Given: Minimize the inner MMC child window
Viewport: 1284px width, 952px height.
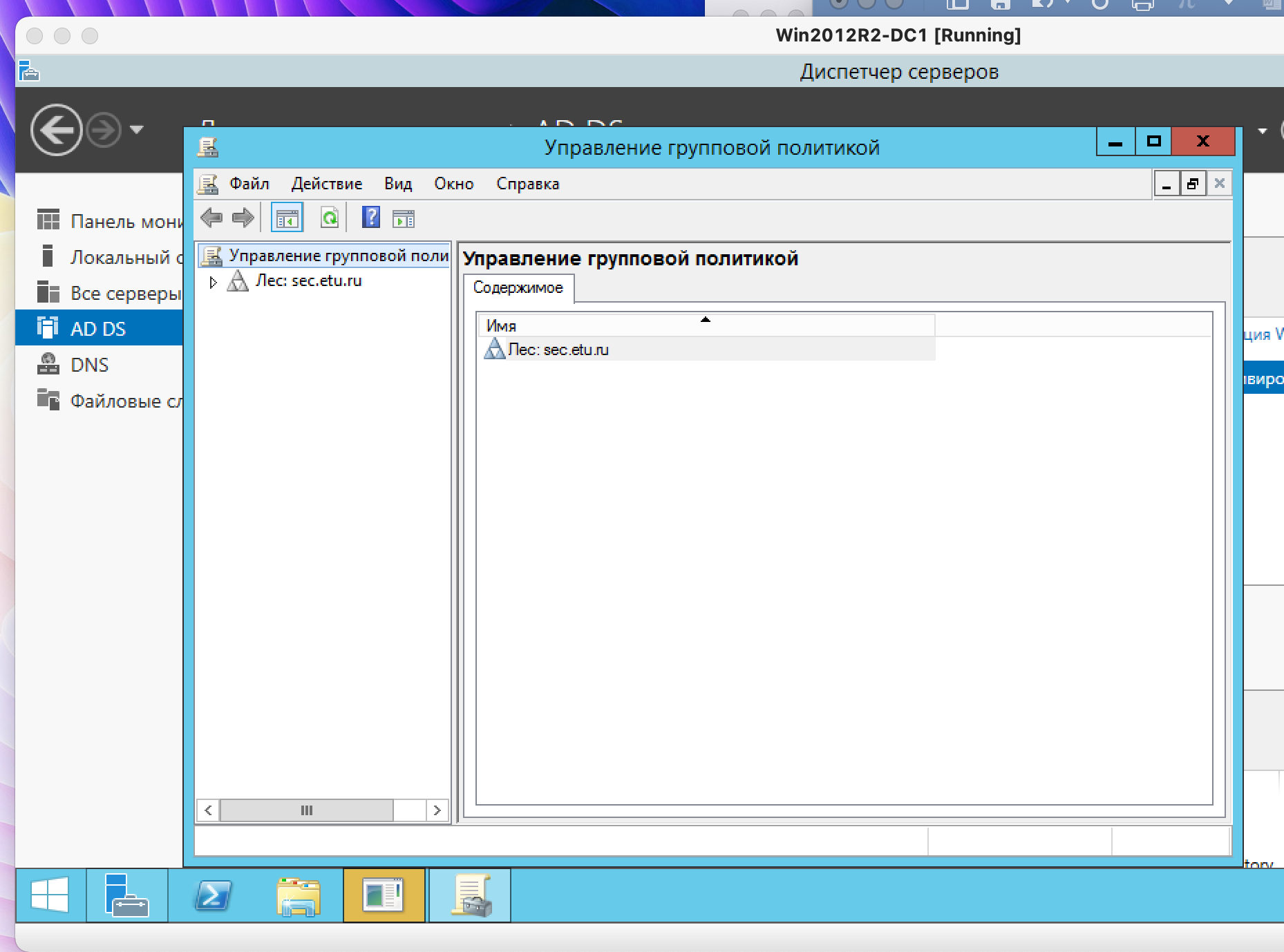Looking at the screenshot, I should coord(1167,184).
